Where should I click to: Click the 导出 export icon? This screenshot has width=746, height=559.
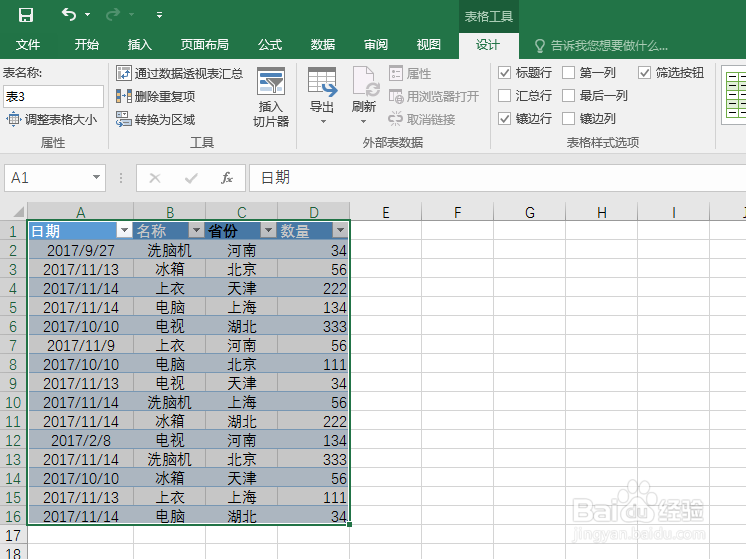(322, 81)
